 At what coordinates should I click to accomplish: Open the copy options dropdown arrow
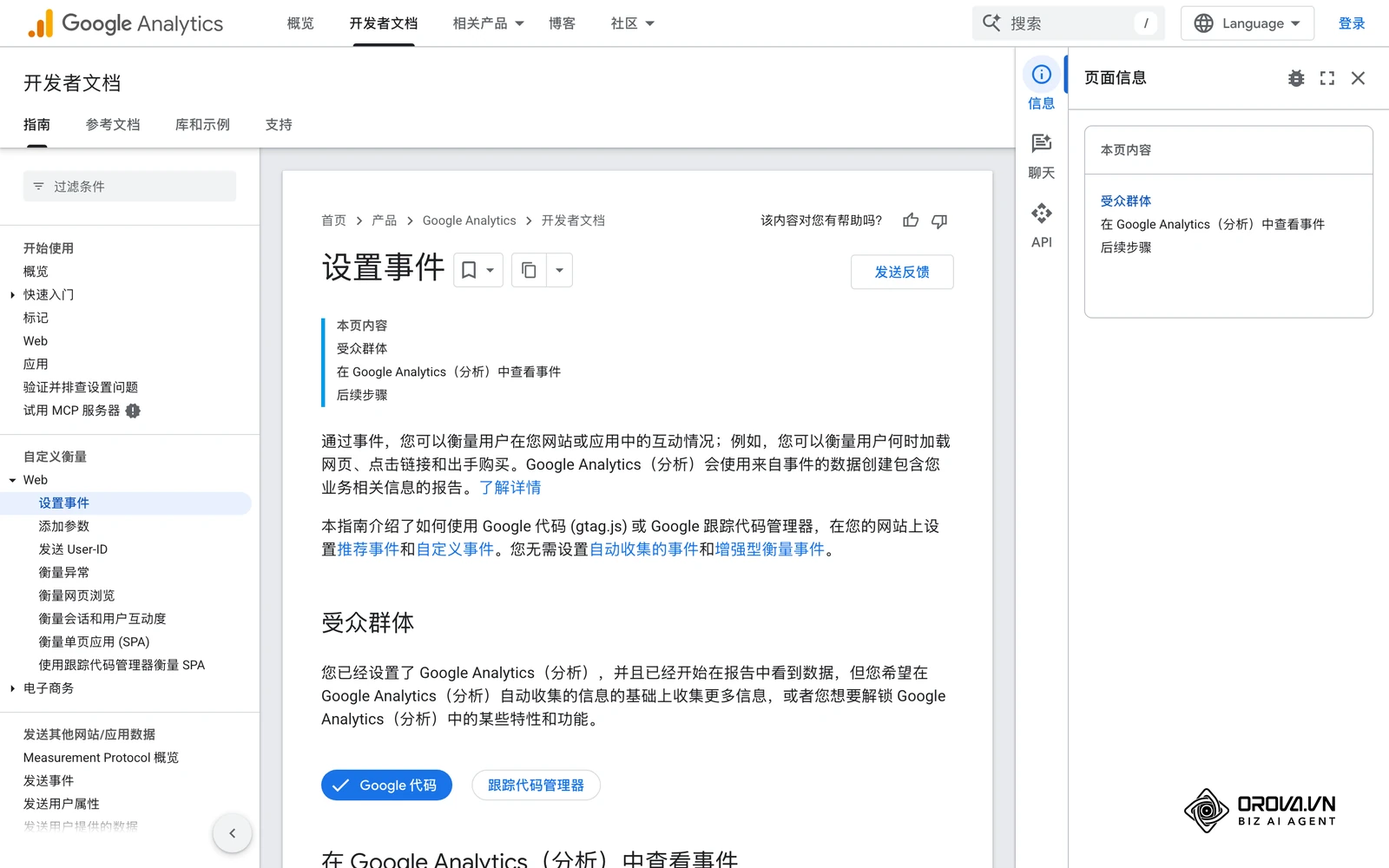tap(559, 270)
